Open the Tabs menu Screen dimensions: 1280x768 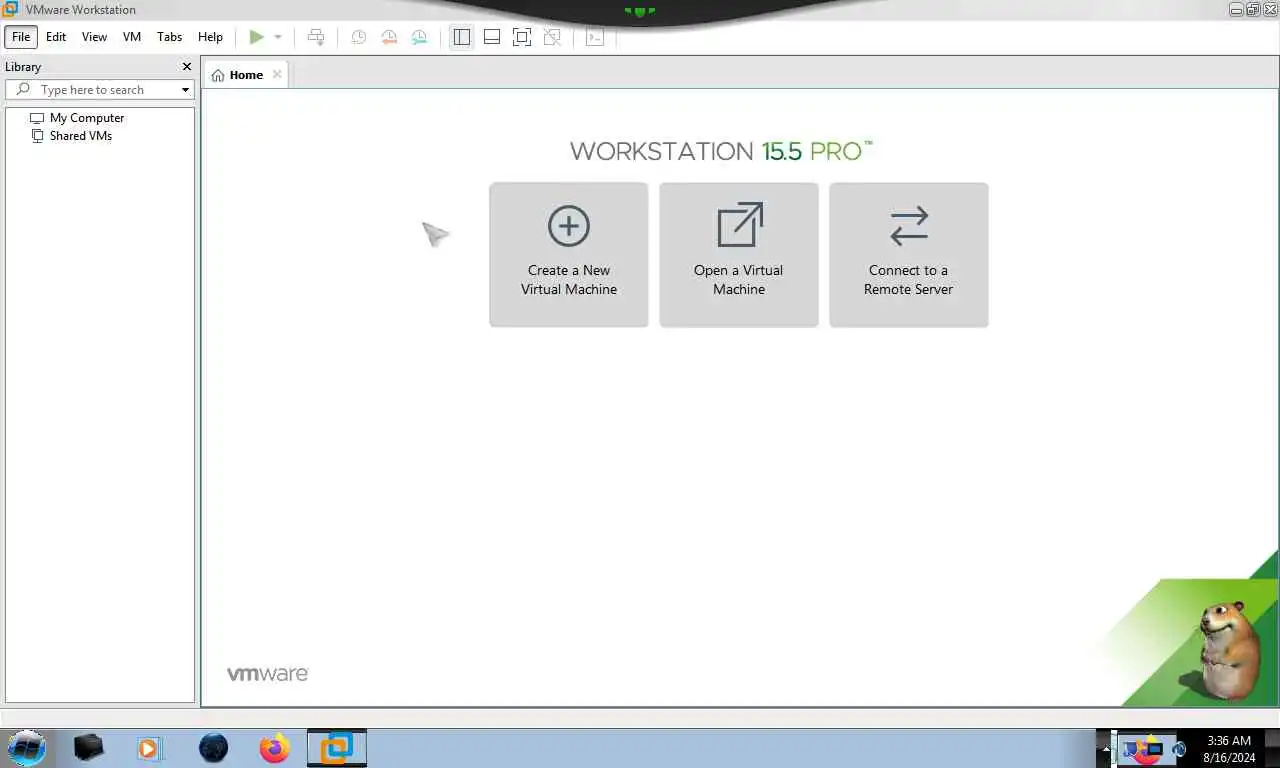pos(170,37)
